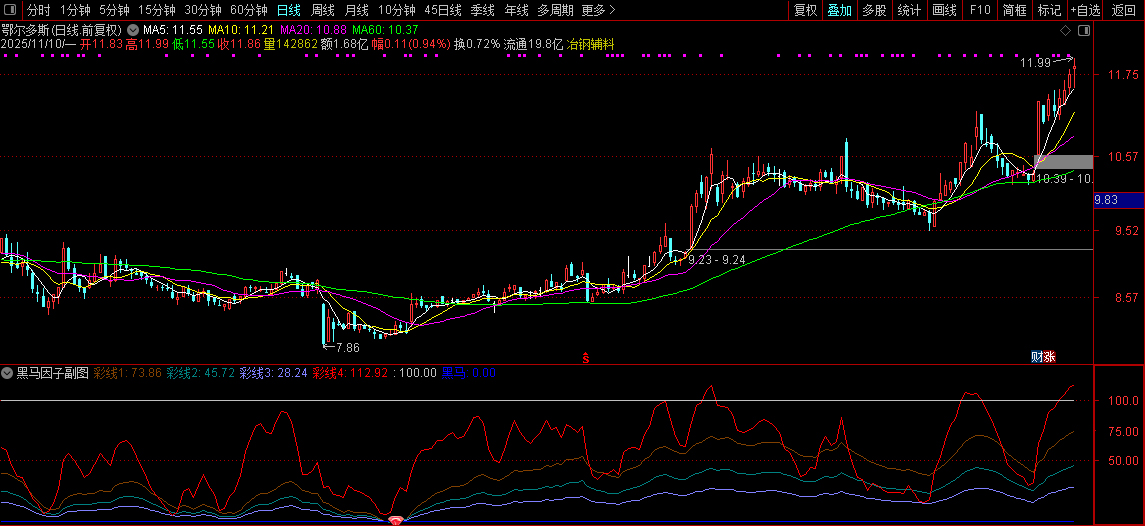The height and width of the screenshot is (526, 1145).
Task: Click the +自选 add to watchlist button
Action: [x=1085, y=10]
